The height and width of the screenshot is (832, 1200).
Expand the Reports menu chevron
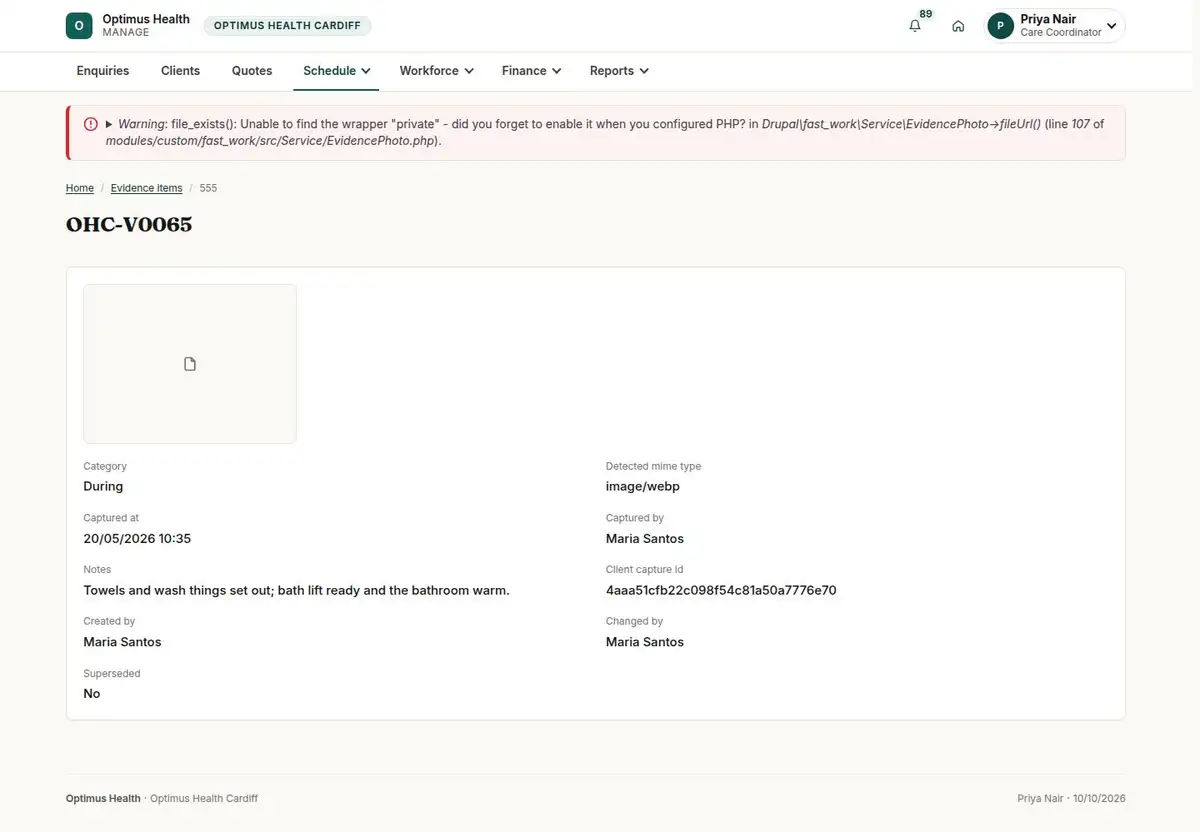pyautogui.click(x=644, y=71)
